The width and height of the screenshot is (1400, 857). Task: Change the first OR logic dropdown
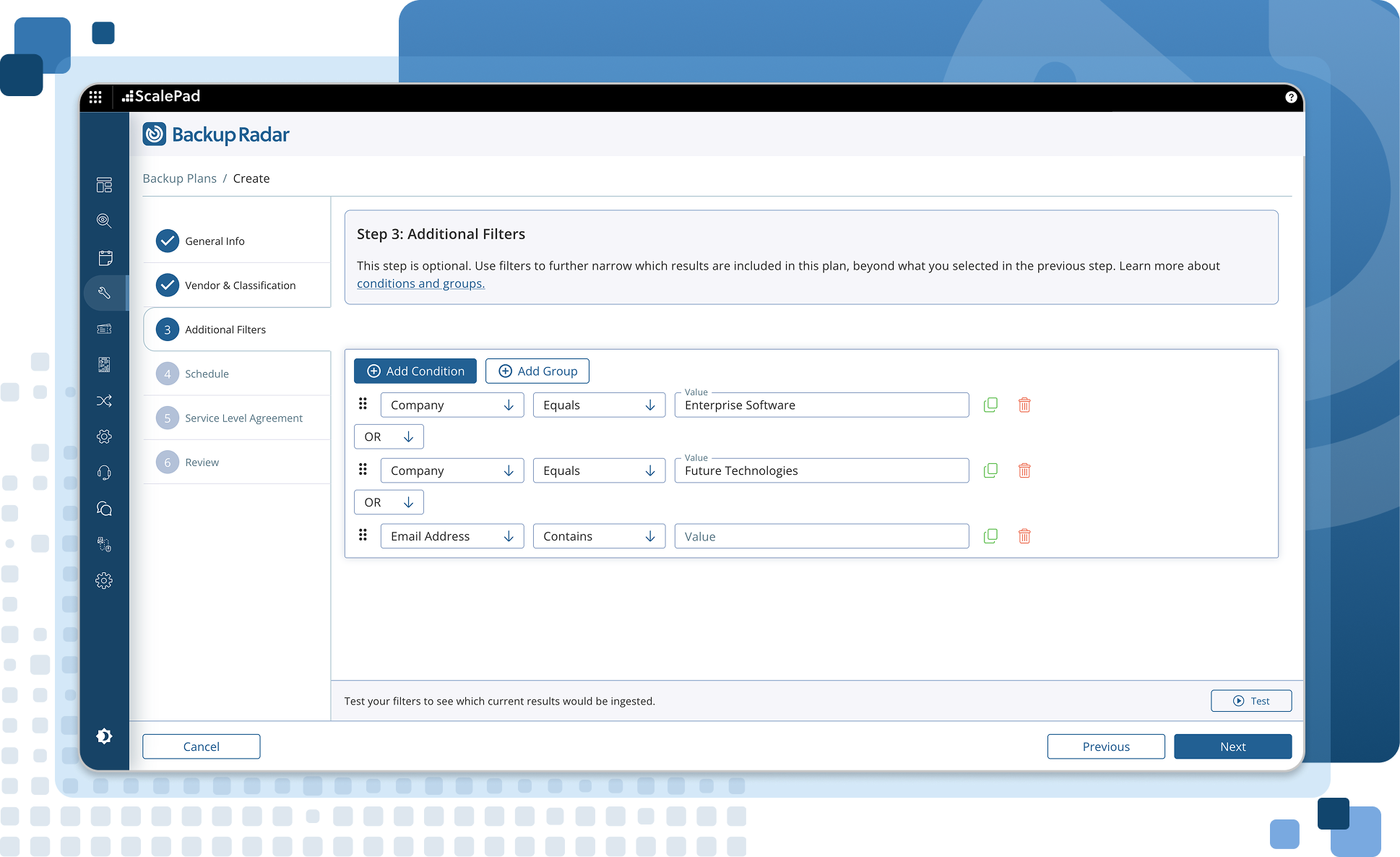click(x=389, y=437)
